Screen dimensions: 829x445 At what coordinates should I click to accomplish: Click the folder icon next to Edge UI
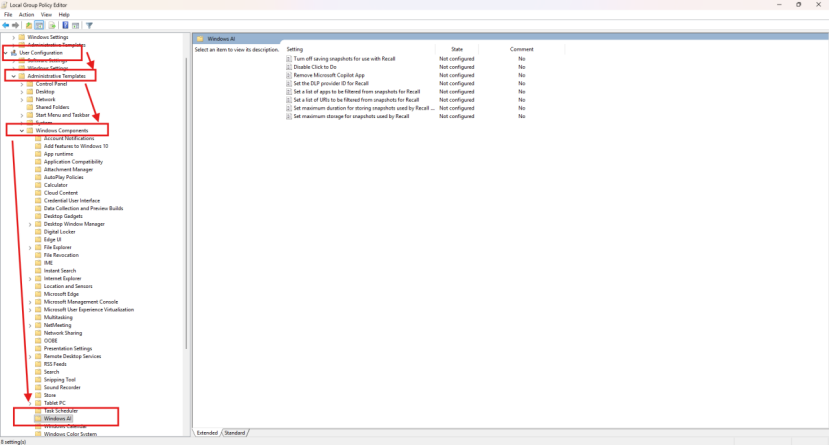pos(38,239)
